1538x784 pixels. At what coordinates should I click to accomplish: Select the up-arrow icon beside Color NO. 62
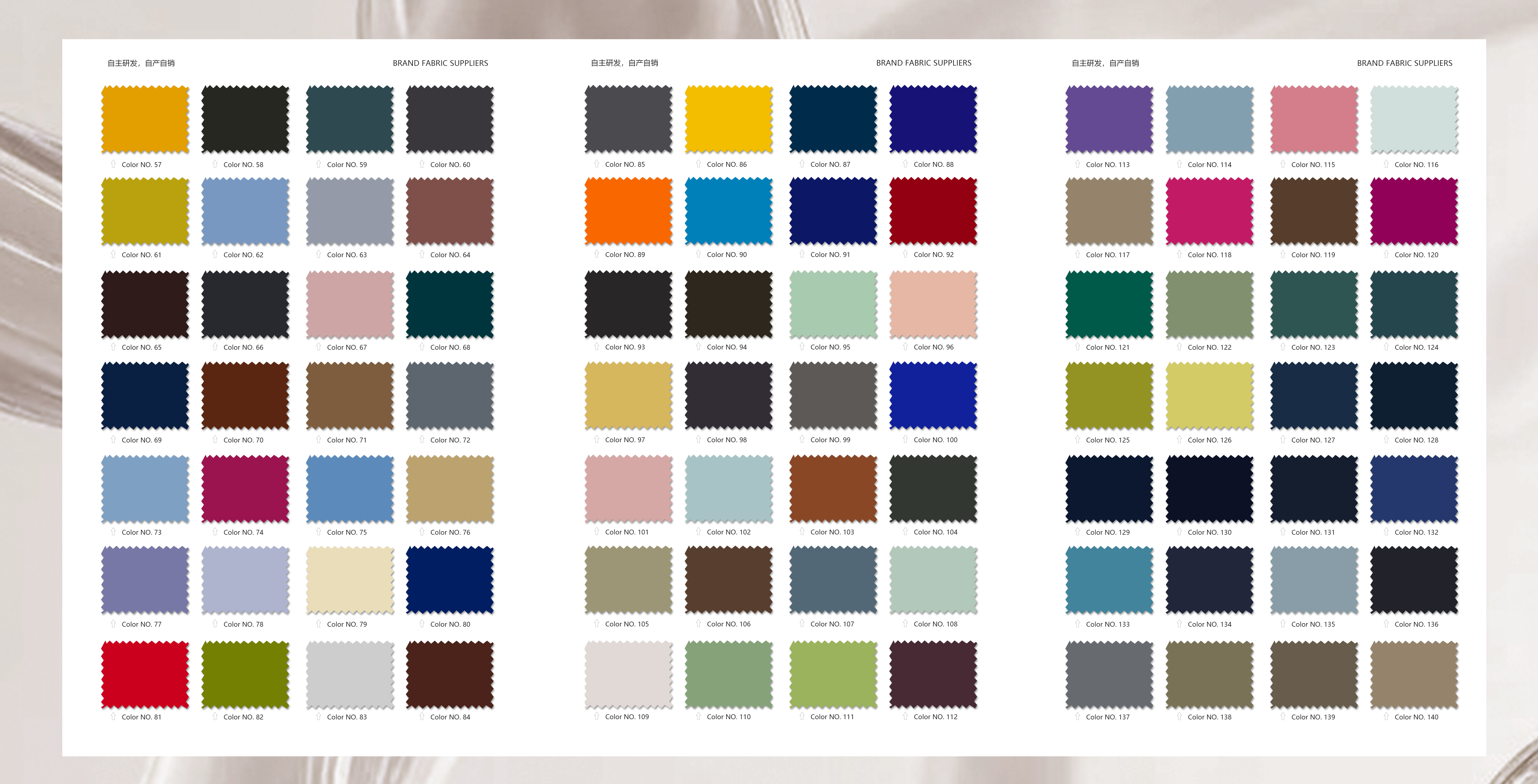[x=215, y=254]
